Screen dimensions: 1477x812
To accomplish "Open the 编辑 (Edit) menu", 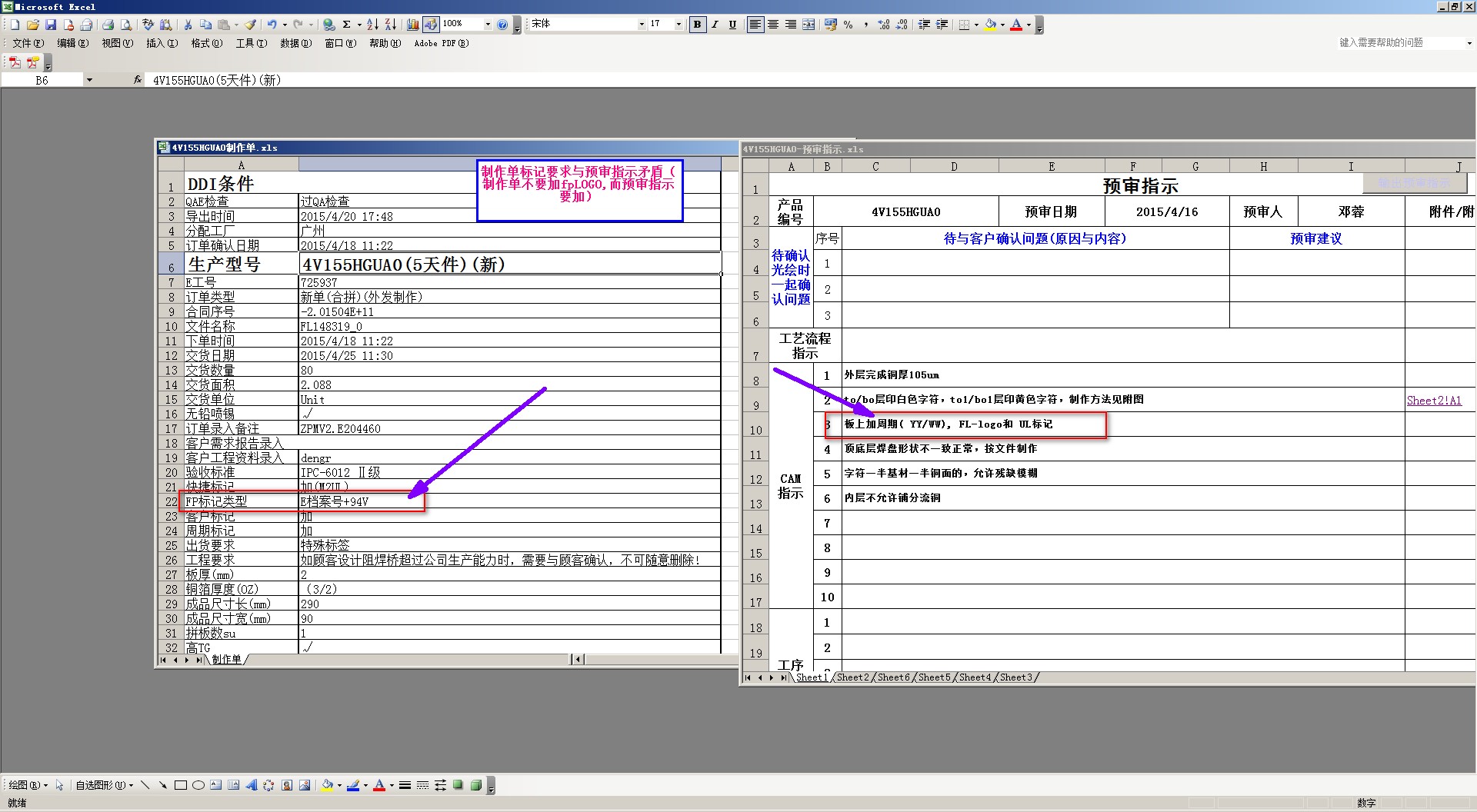I will point(73,43).
